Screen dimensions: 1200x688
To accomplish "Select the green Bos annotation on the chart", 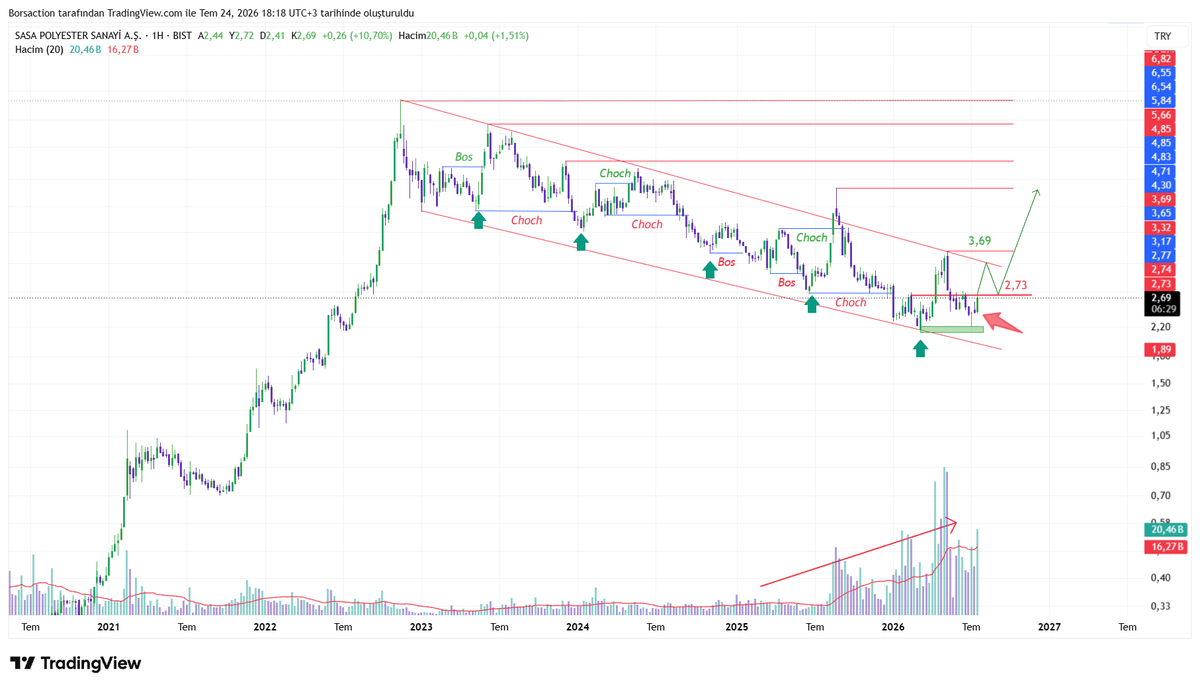I will click(x=464, y=157).
